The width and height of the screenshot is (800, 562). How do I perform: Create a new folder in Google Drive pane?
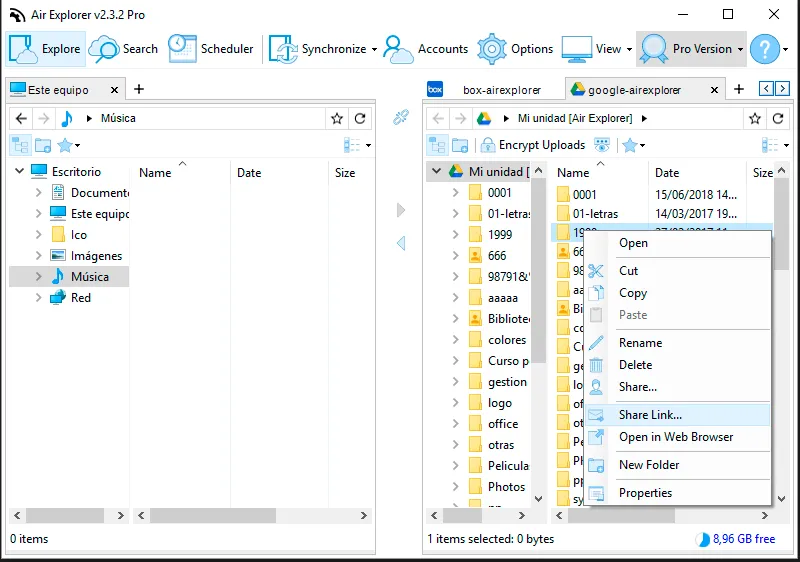pos(460,145)
